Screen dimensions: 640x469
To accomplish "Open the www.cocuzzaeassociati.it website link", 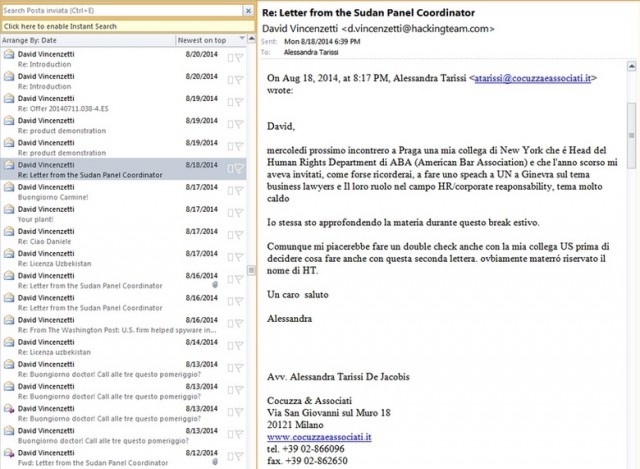I will (x=319, y=437).
